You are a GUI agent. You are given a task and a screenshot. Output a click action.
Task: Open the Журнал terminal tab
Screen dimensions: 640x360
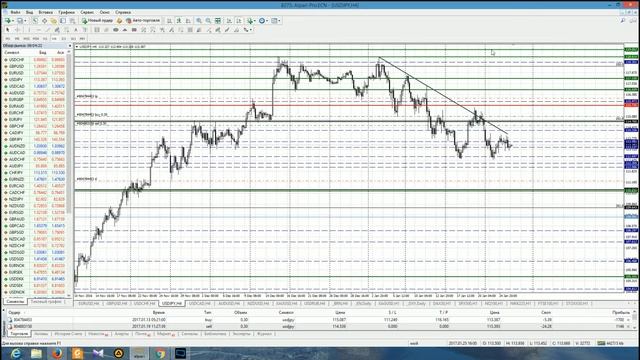[264, 334]
